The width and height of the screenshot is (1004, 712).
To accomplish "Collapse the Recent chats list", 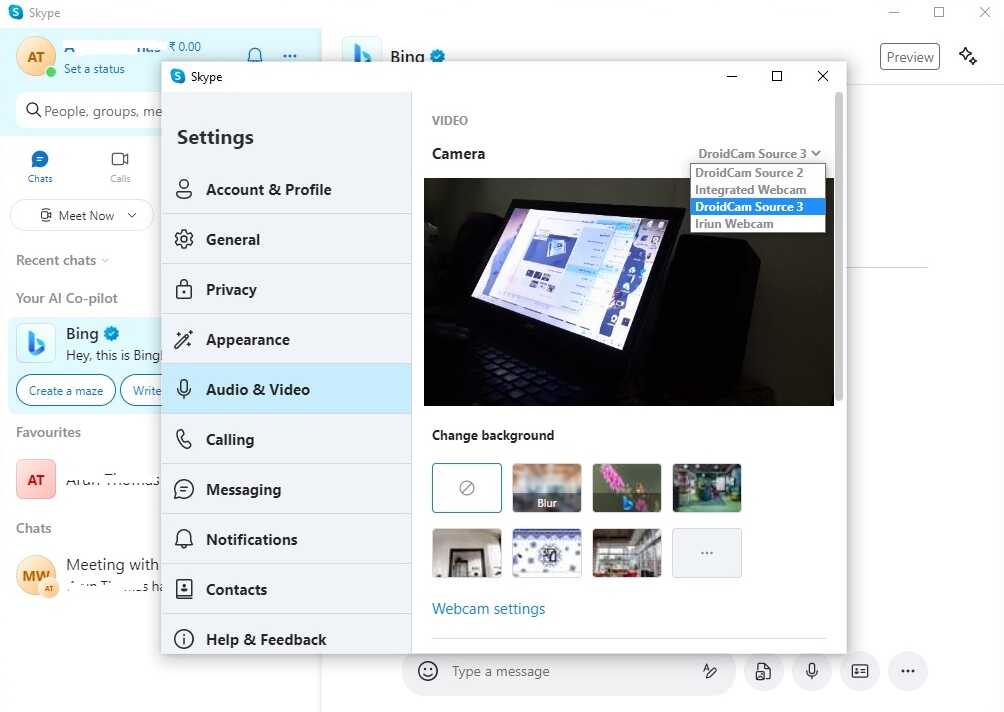I will point(62,261).
